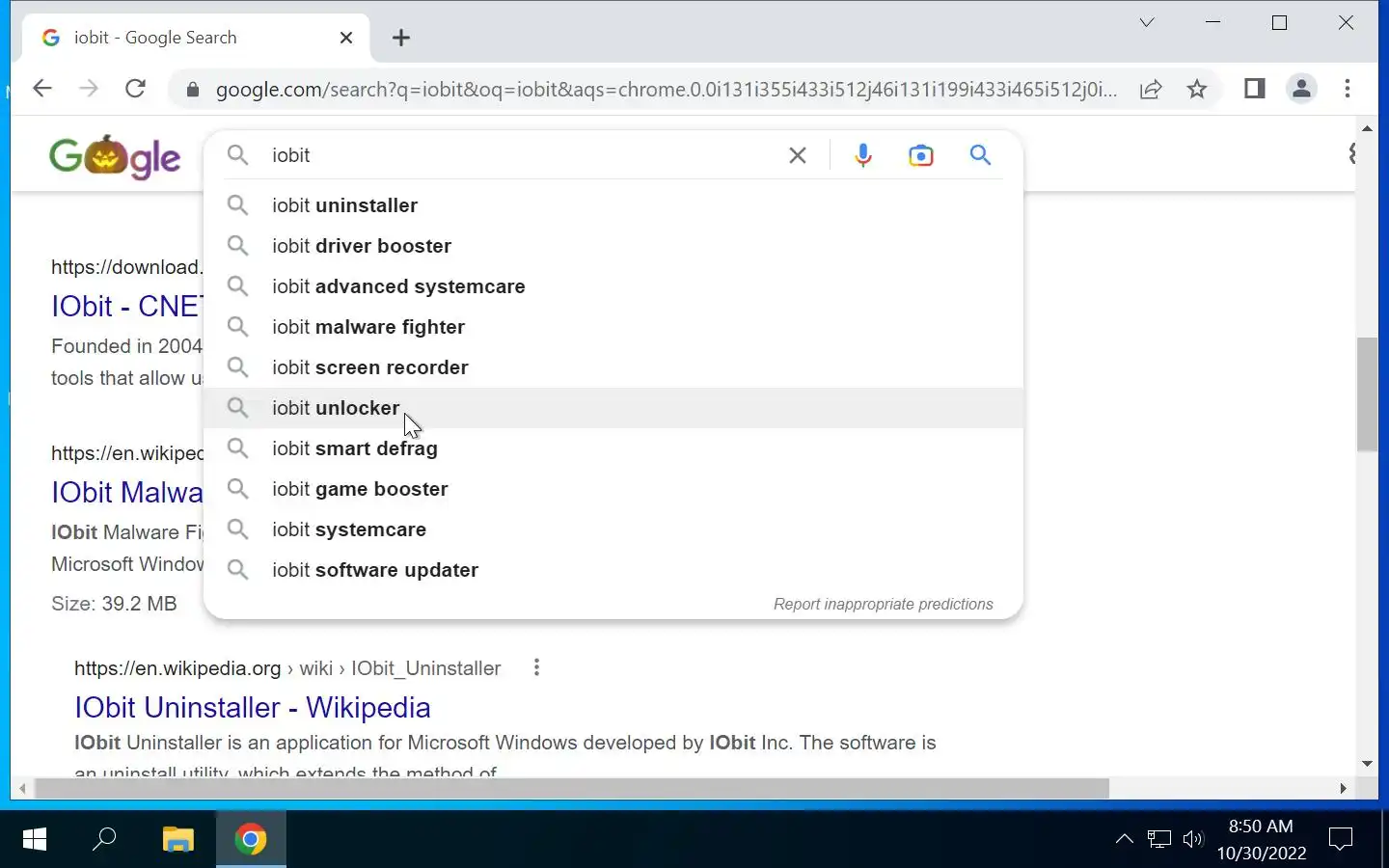Image resolution: width=1389 pixels, height=868 pixels.
Task: Close the iobit - Google Search tab
Action: (346, 38)
